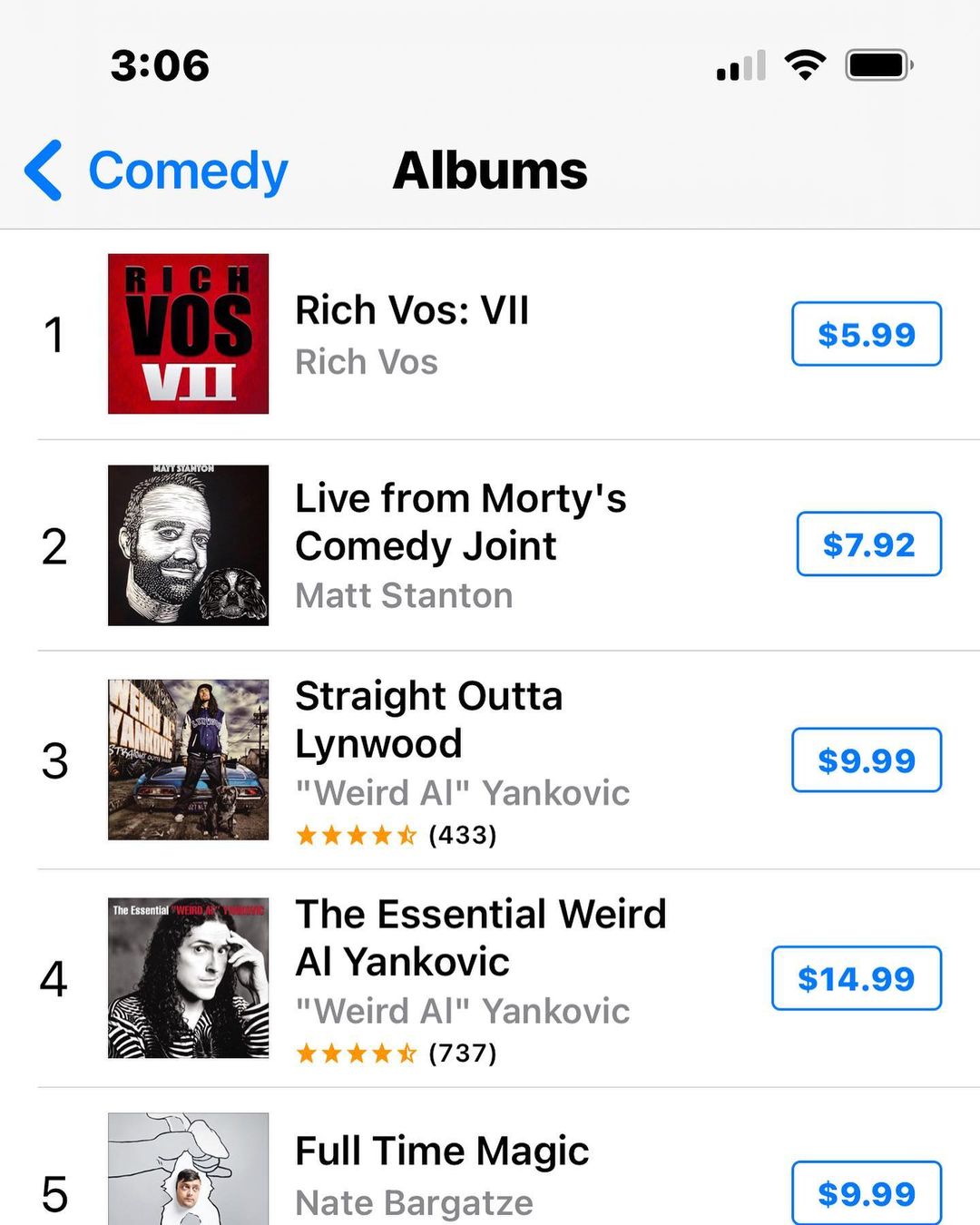Buy Straight Outta Lynwood for $9.99
This screenshot has height=1225, width=980.
(867, 760)
